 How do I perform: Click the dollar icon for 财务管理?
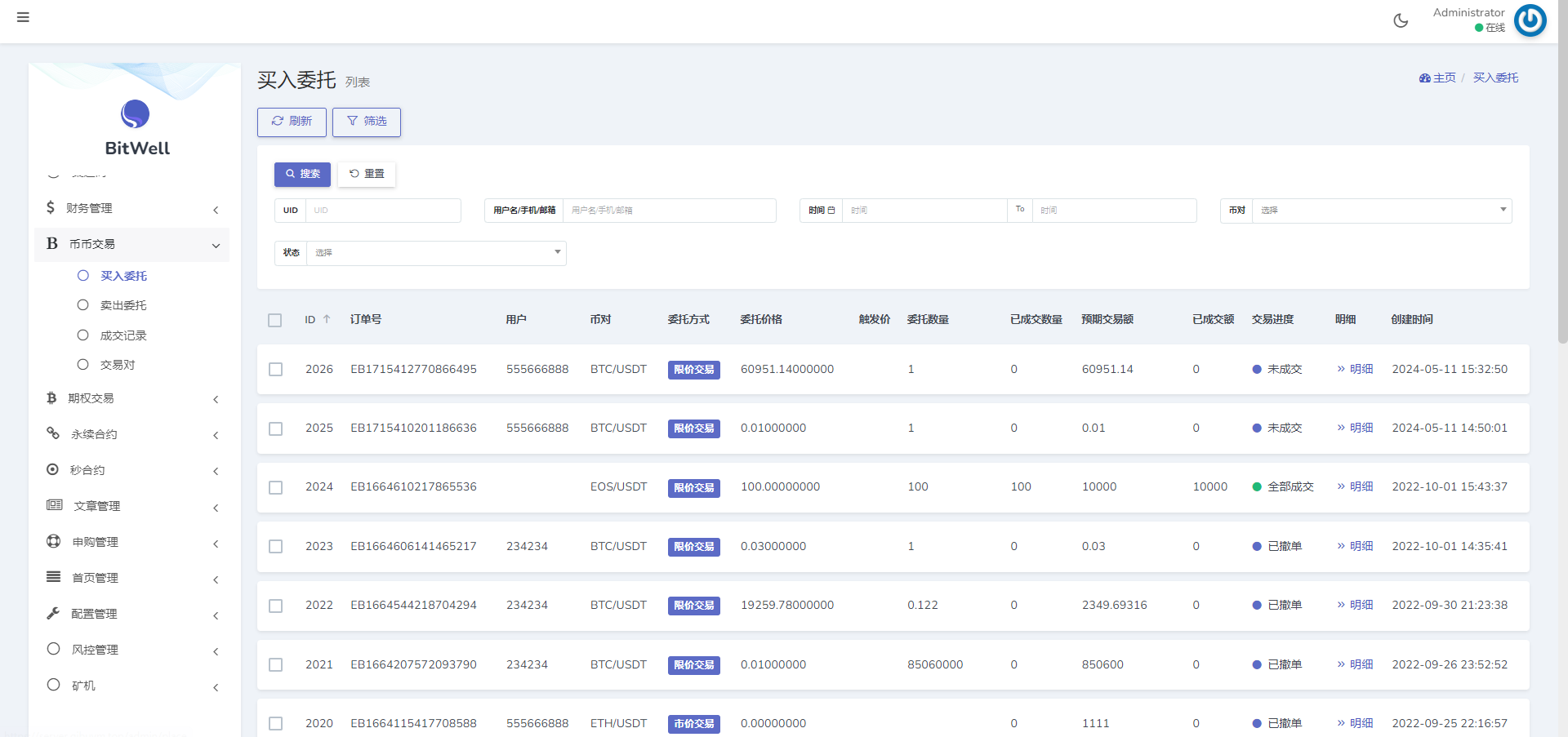pyautogui.click(x=51, y=207)
